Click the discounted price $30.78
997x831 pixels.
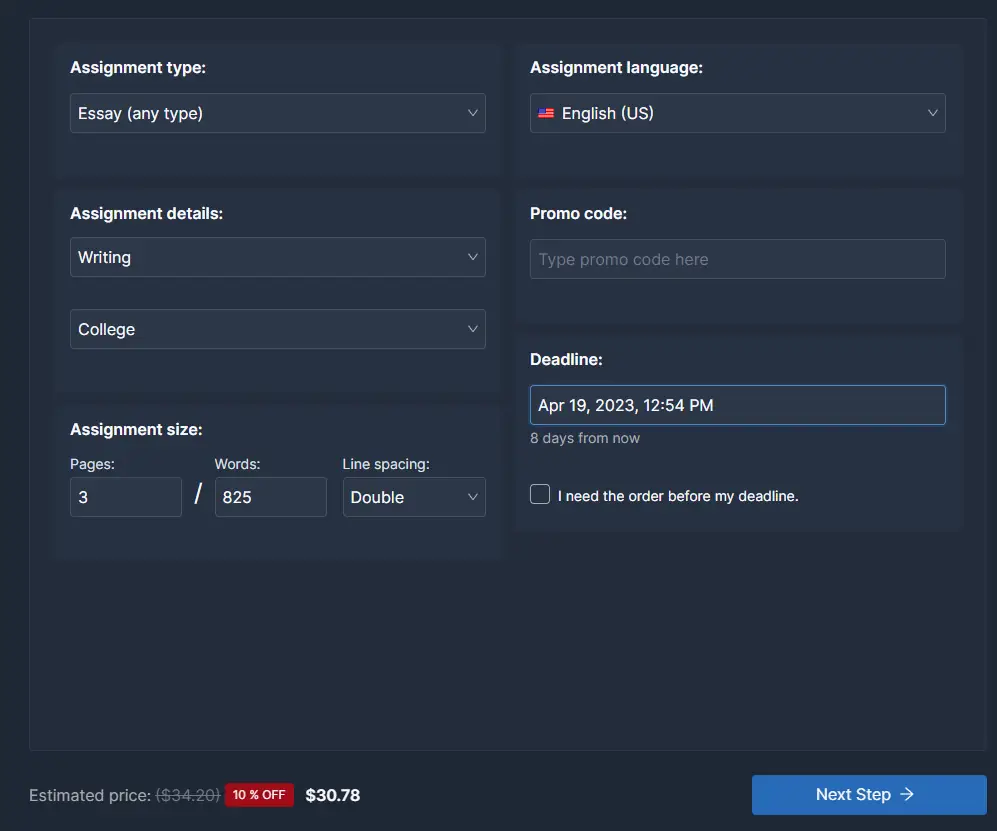(332, 795)
